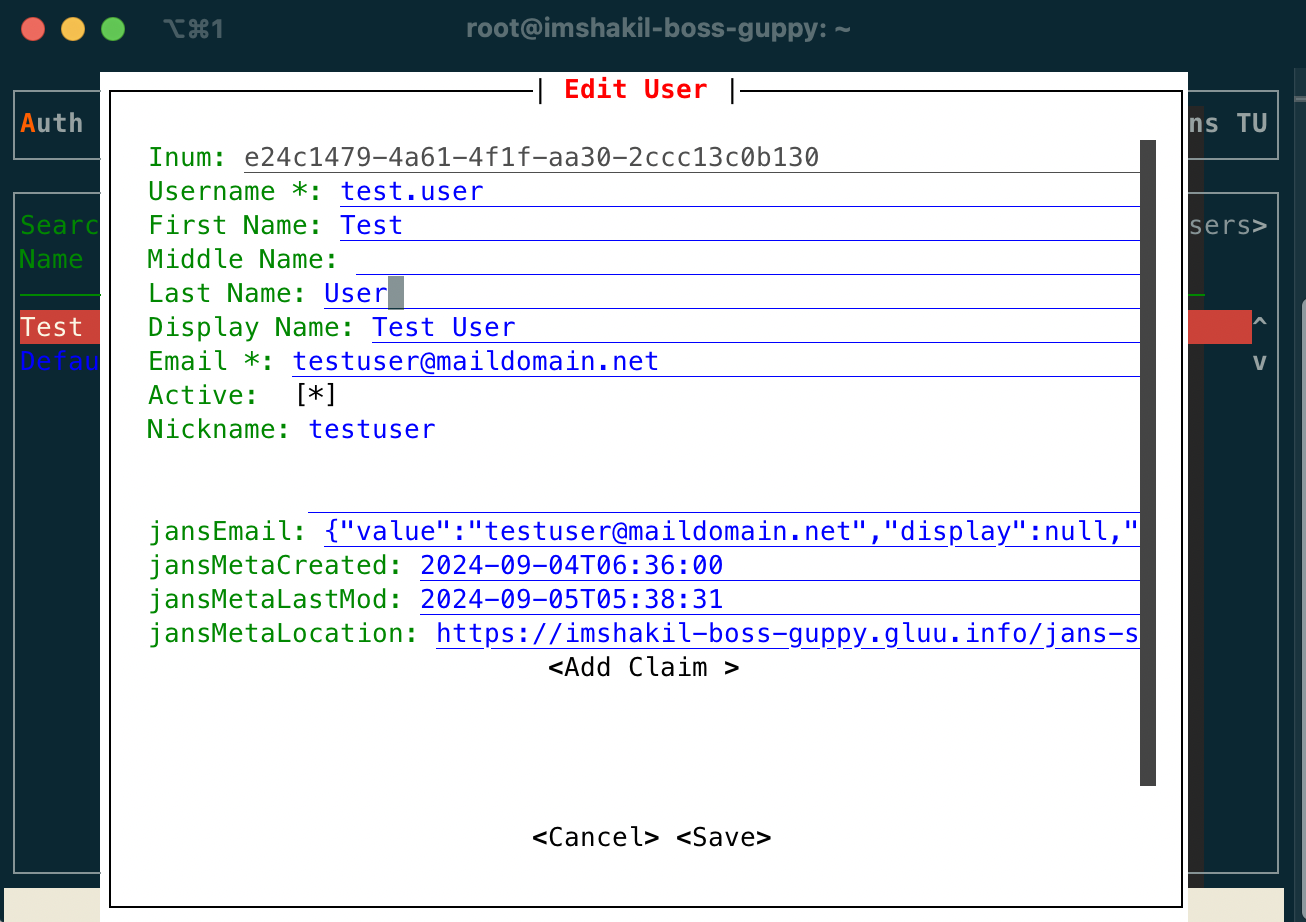Screen dimensions: 1306x922
Task: Click the Cancel button
Action: (x=595, y=837)
